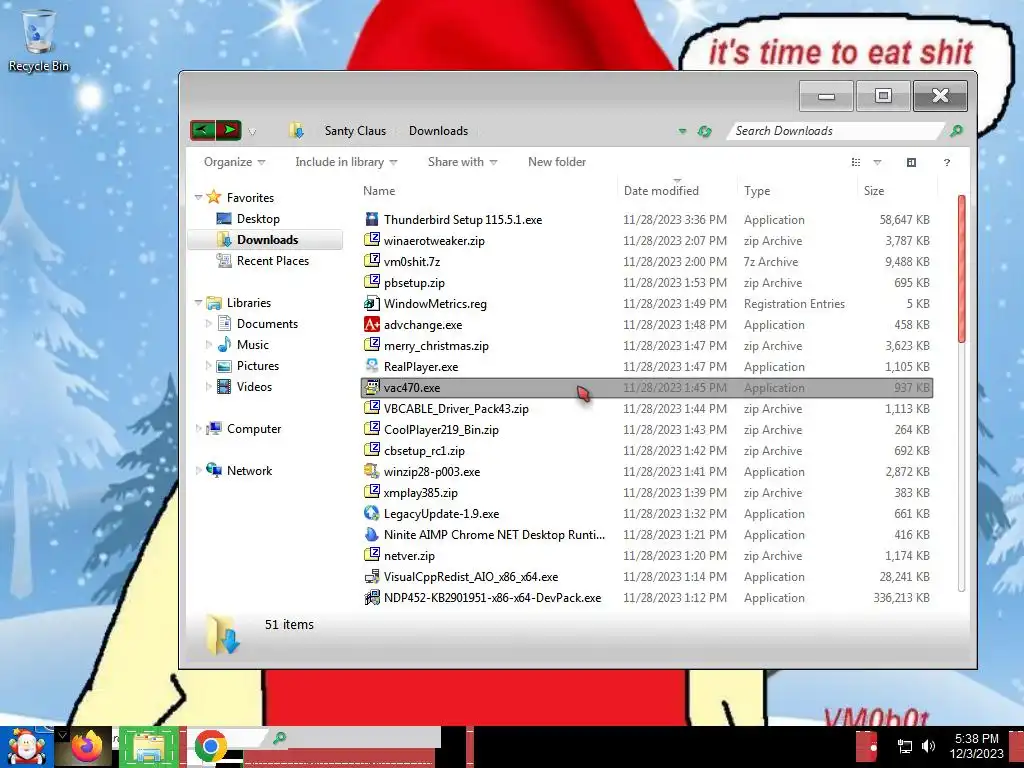
Task: Toggle the preview pane
Action: [x=912, y=162]
